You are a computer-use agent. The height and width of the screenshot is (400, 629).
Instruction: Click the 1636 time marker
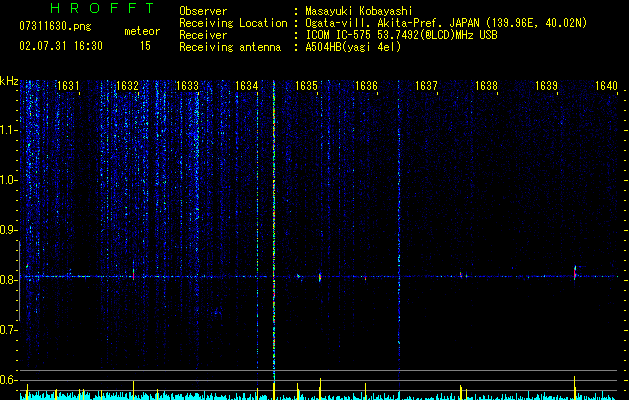pos(366,86)
